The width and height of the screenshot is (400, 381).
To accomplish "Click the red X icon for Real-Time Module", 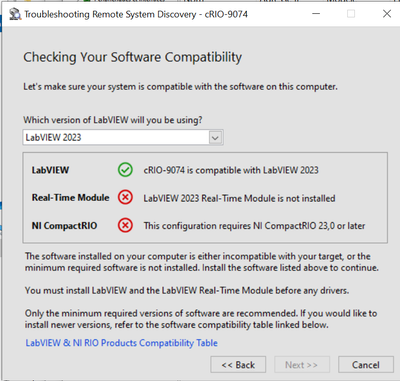I will (x=125, y=198).
